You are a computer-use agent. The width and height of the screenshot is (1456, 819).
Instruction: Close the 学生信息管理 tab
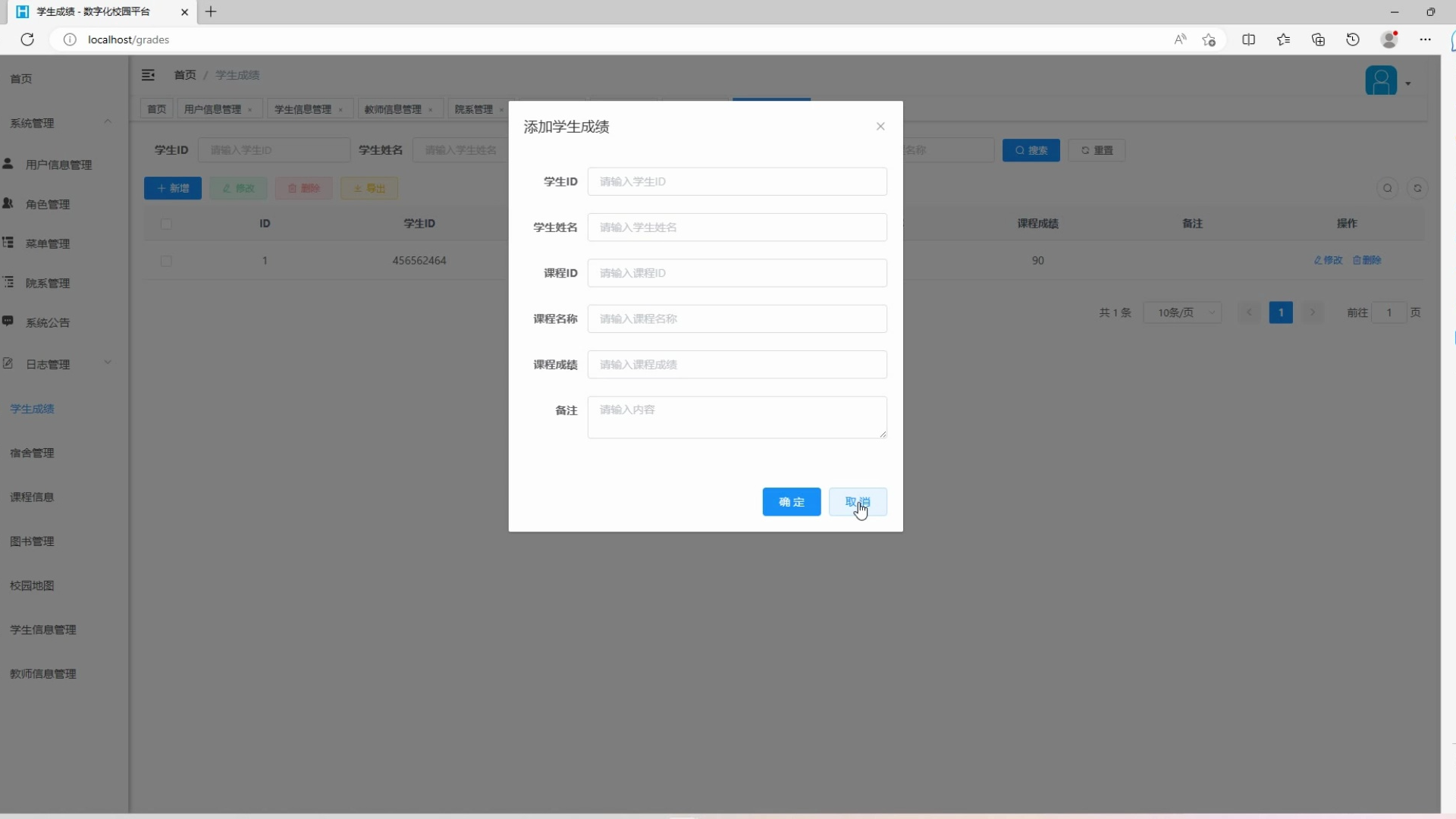[x=340, y=110]
